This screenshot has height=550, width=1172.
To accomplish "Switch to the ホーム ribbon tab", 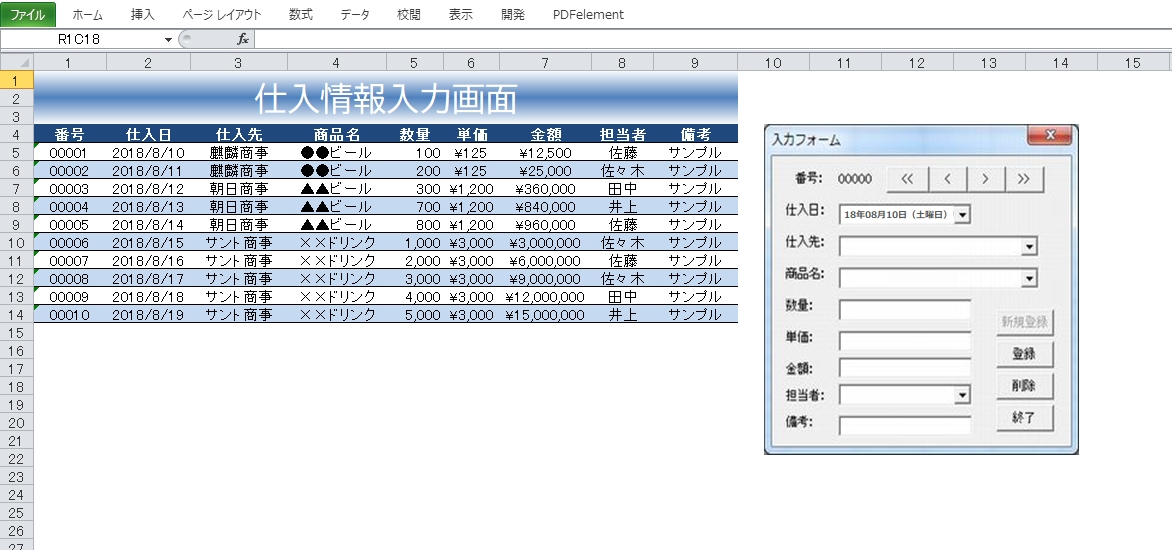I will point(87,14).
